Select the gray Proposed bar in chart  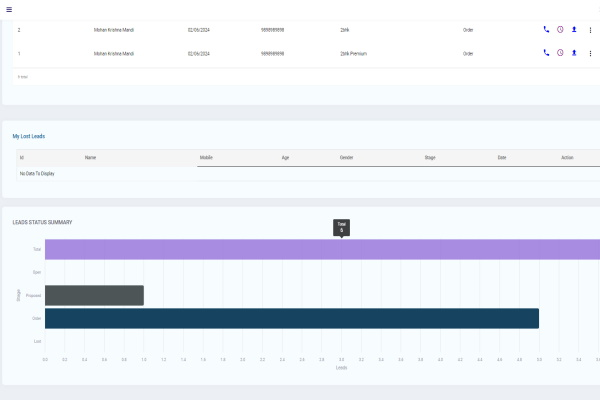pyautogui.click(x=94, y=295)
